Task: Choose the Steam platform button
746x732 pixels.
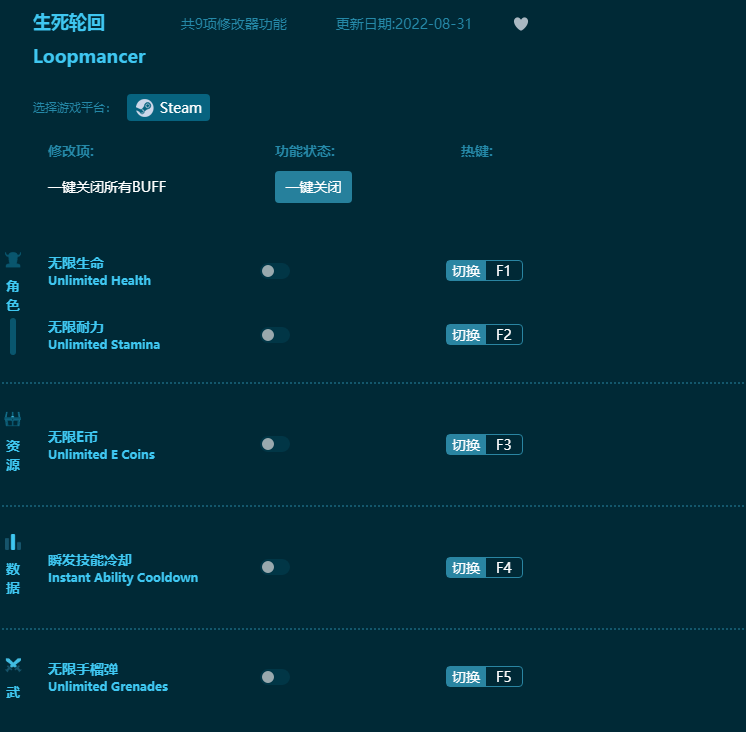Action: click(x=168, y=107)
